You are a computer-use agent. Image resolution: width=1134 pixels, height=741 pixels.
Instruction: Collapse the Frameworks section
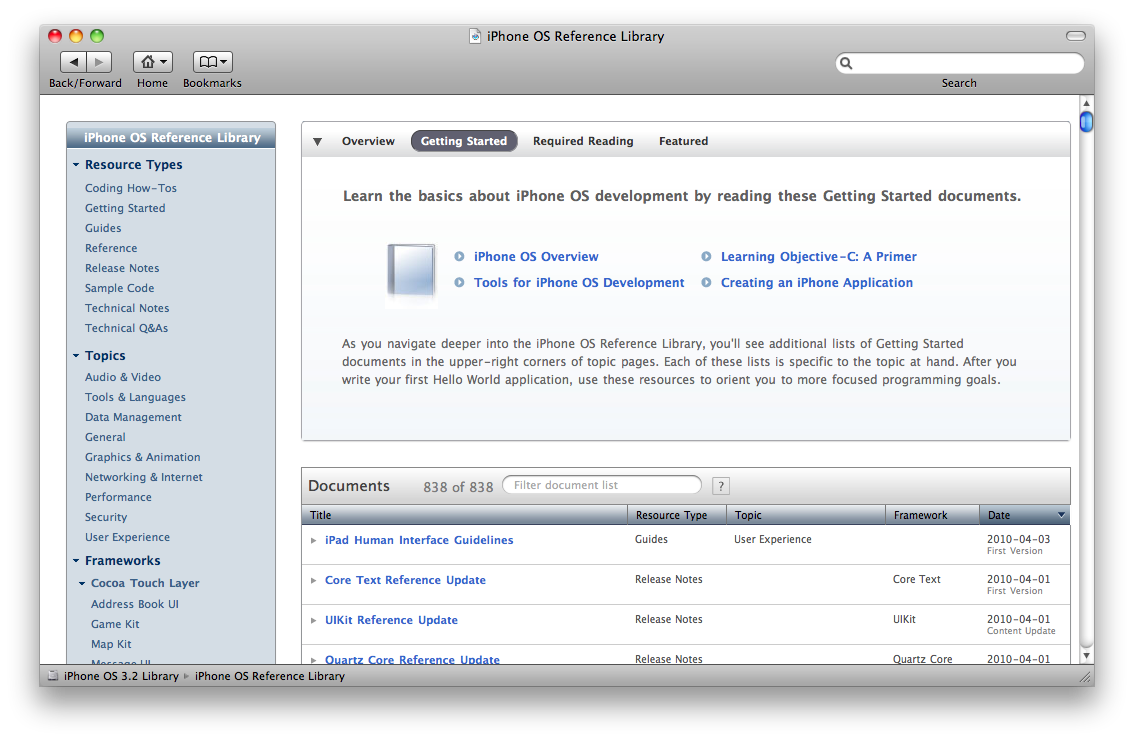pyautogui.click(x=76, y=561)
